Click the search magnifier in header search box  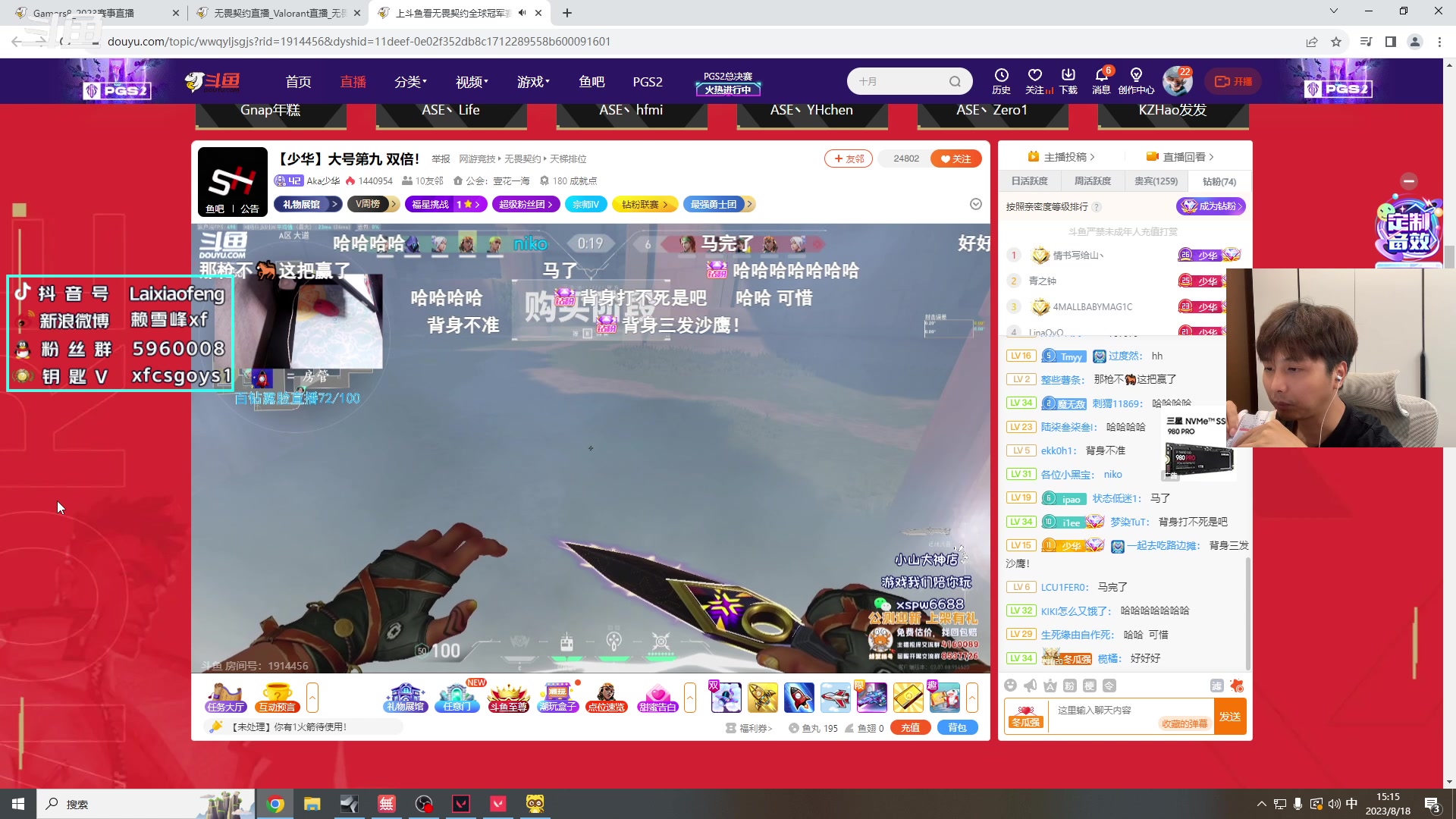tap(955, 81)
